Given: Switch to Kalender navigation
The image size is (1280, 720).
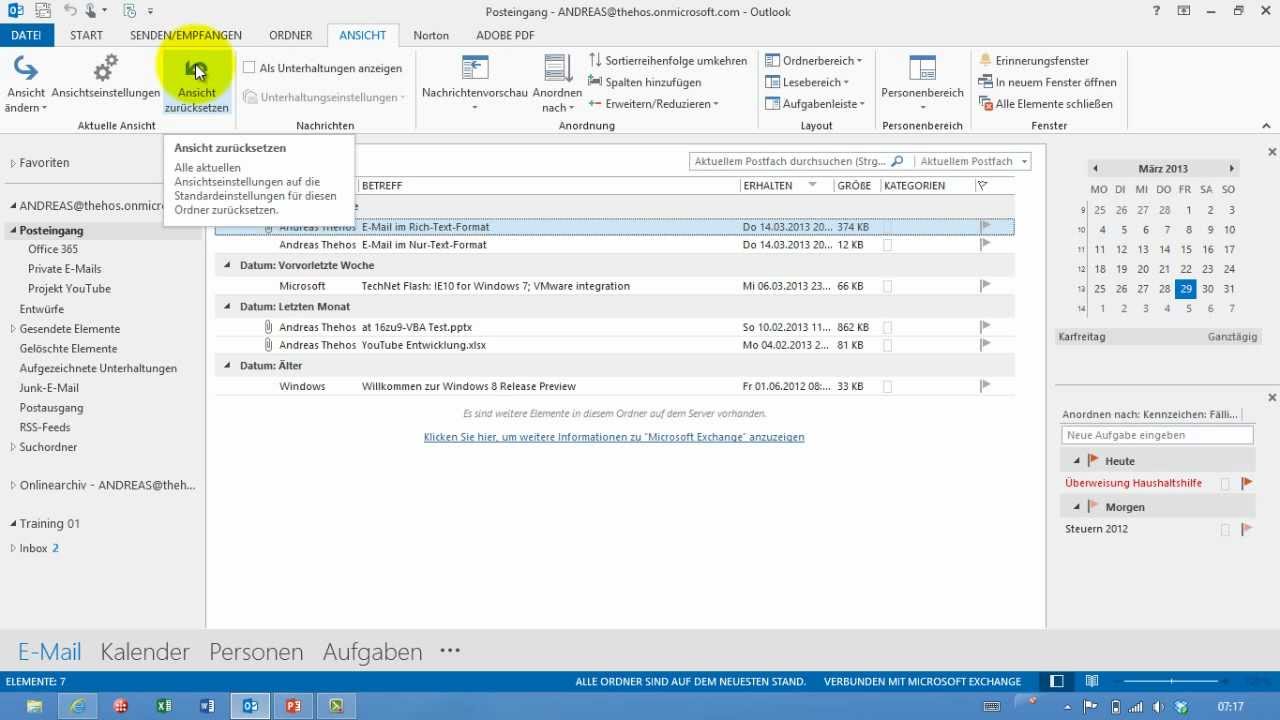Looking at the screenshot, I should coord(145,652).
